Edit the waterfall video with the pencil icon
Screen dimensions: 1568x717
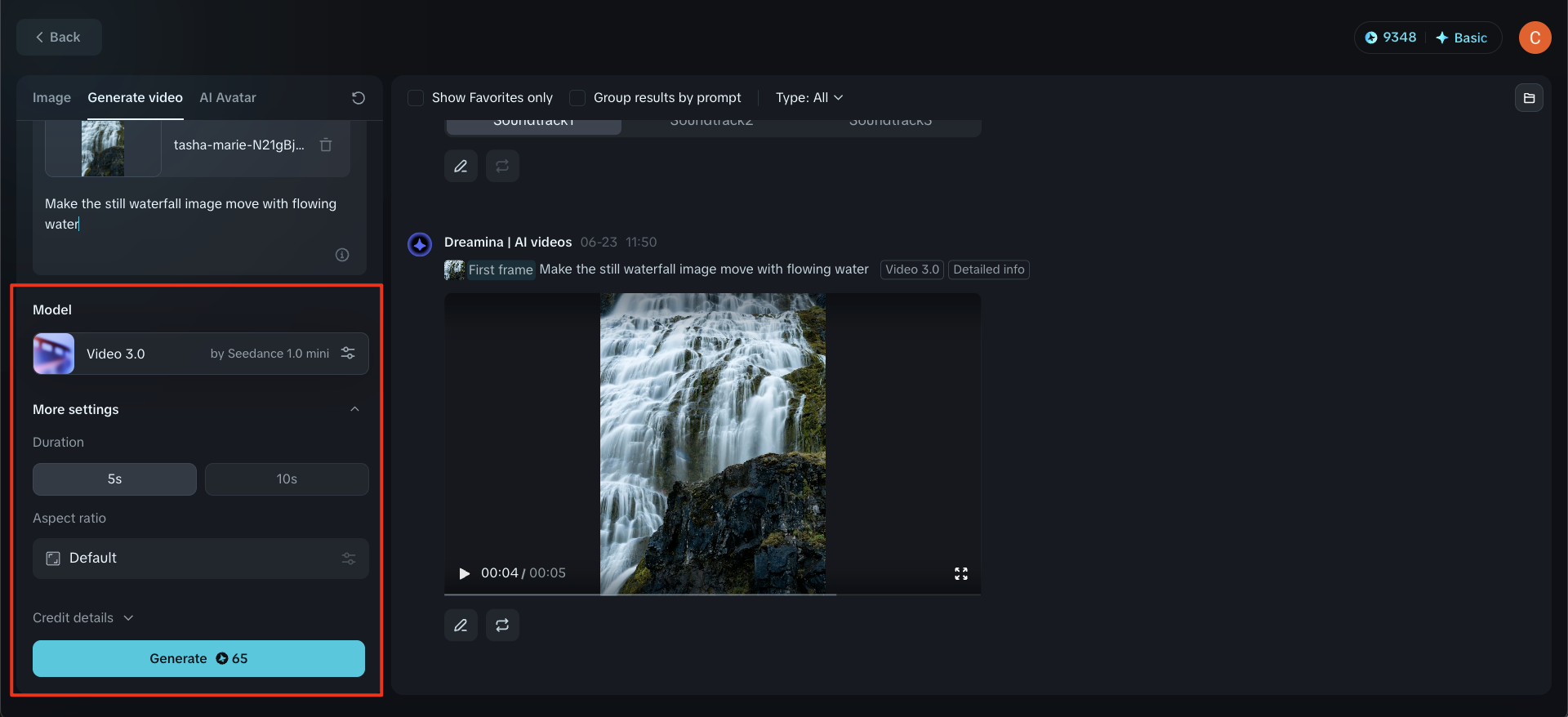[461, 626]
